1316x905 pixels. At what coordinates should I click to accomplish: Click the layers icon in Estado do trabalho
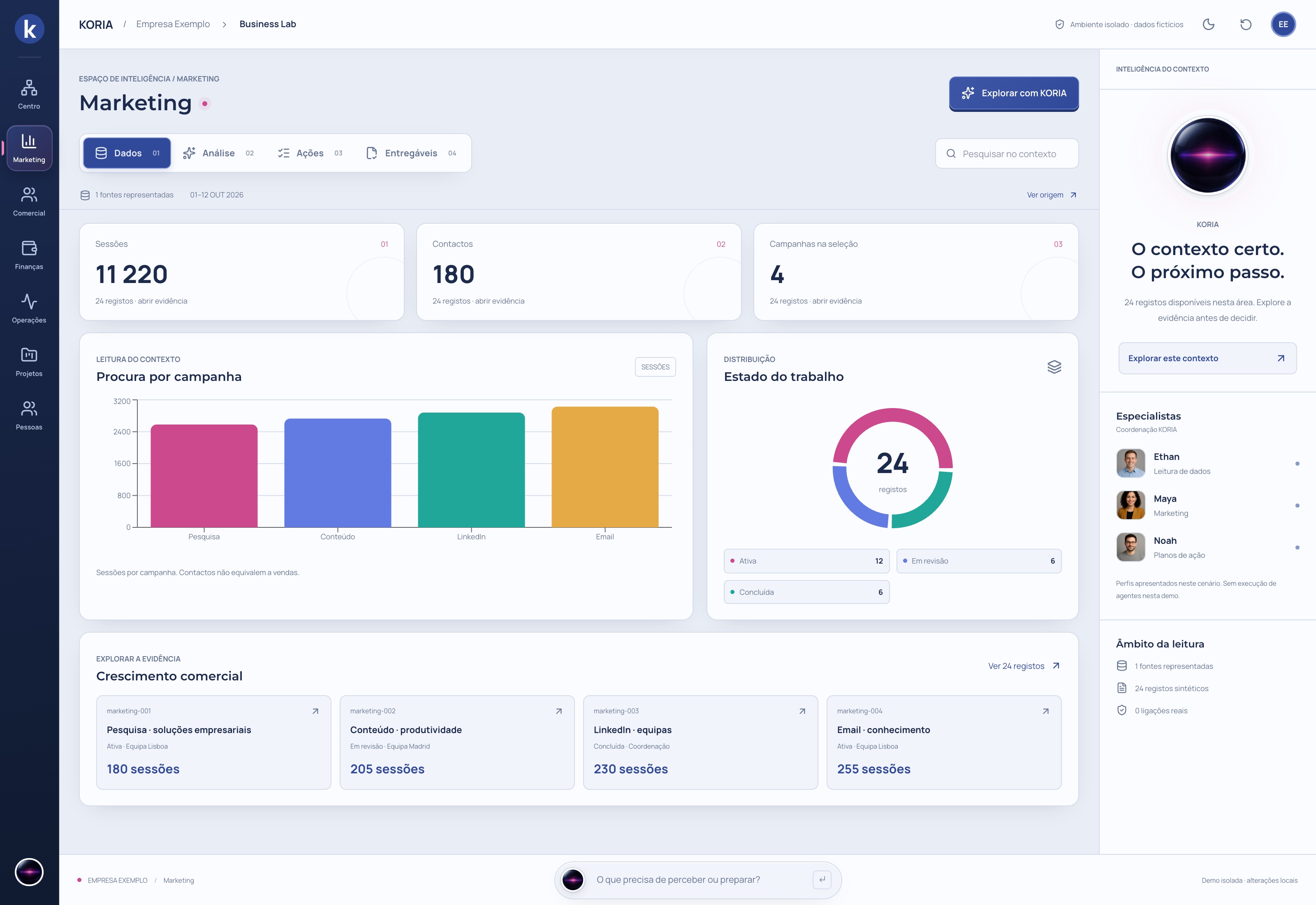(x=1054, y=367)
